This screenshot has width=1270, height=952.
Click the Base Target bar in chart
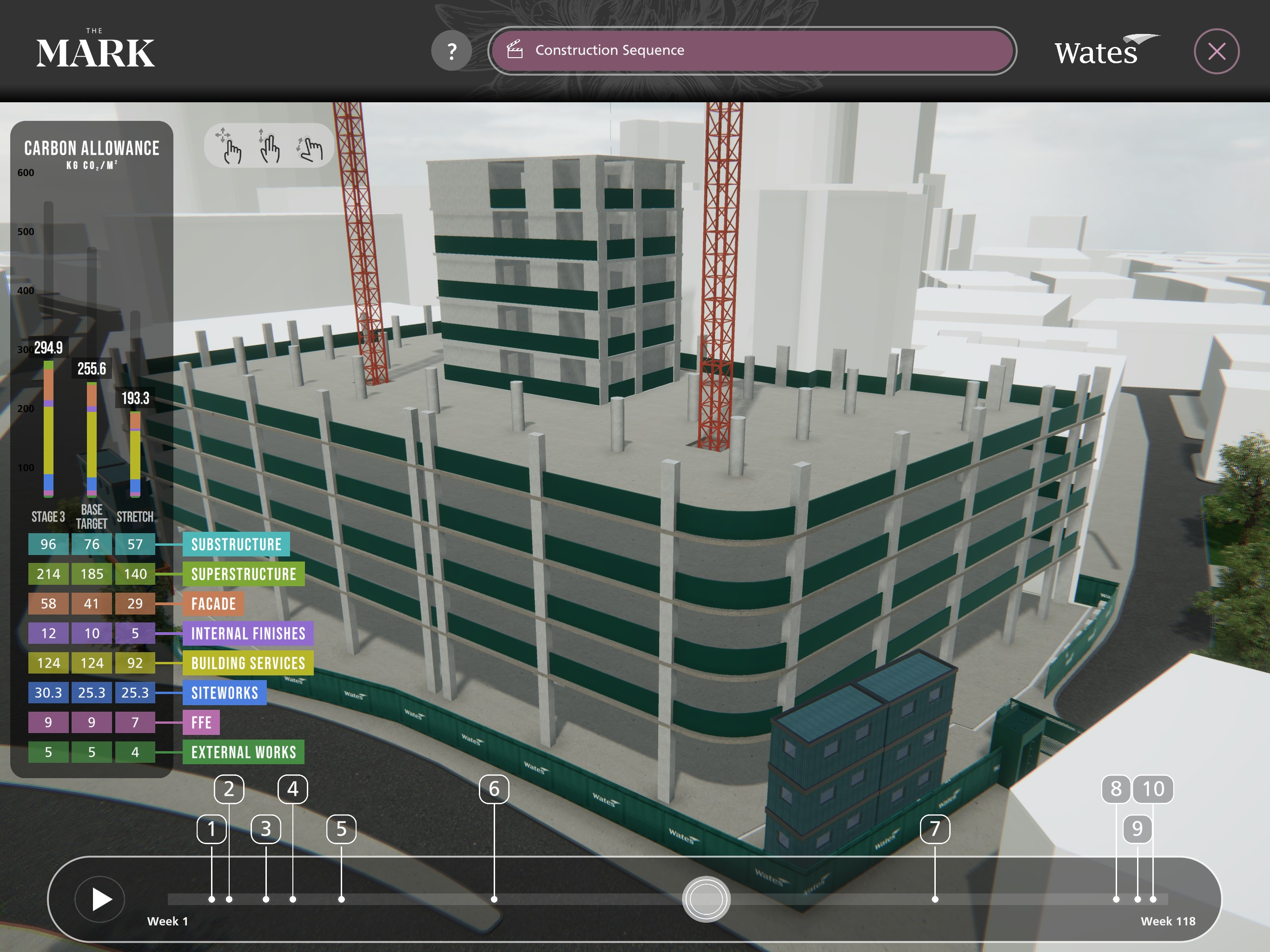click(91, 439)
